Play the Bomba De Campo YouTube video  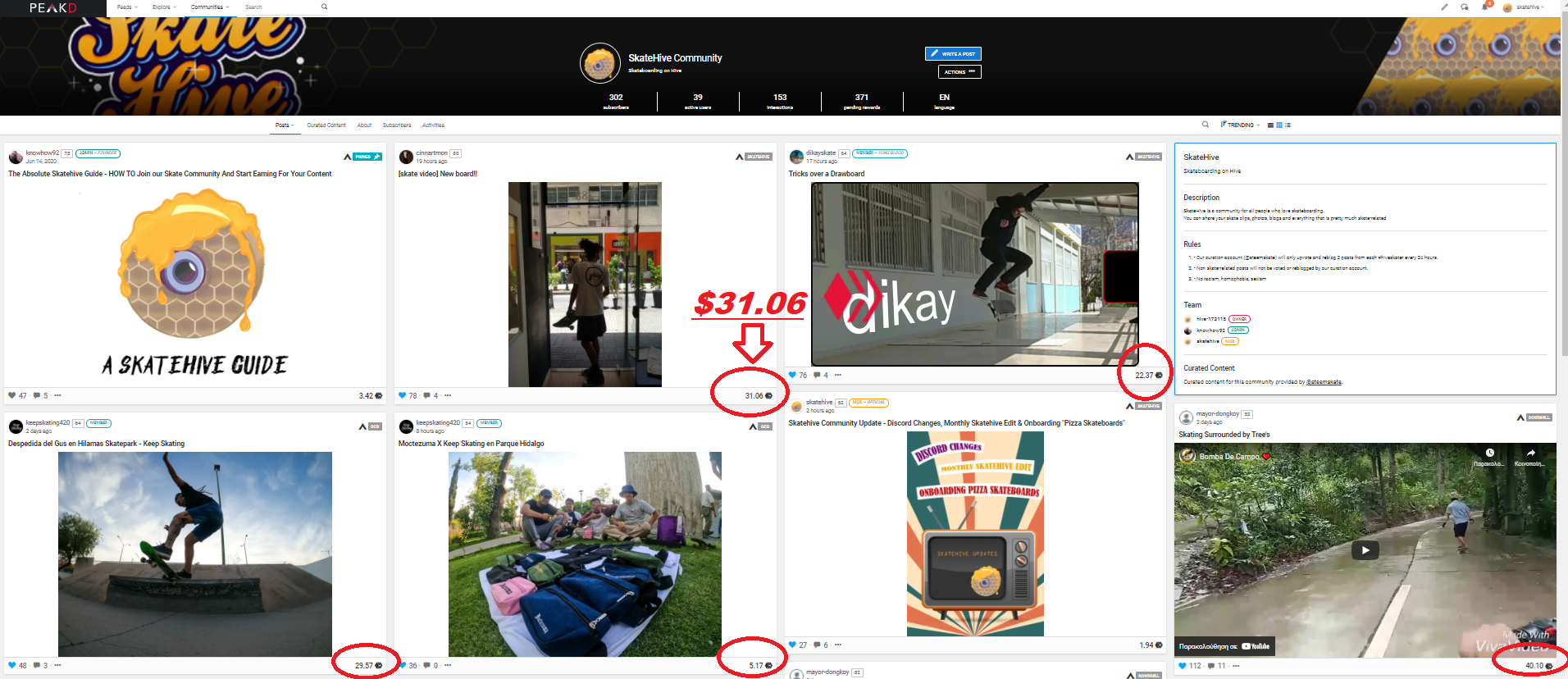click(1365, 550)
